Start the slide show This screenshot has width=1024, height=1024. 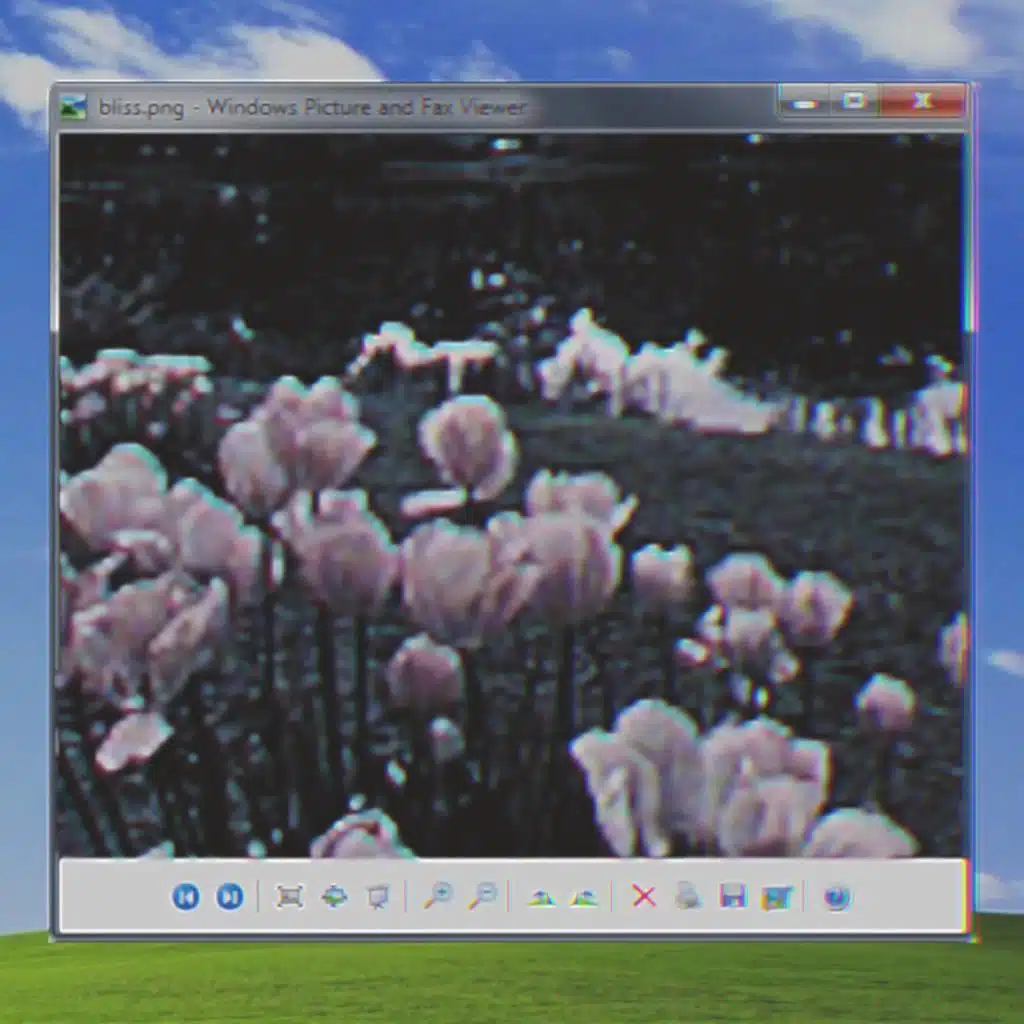378,897
